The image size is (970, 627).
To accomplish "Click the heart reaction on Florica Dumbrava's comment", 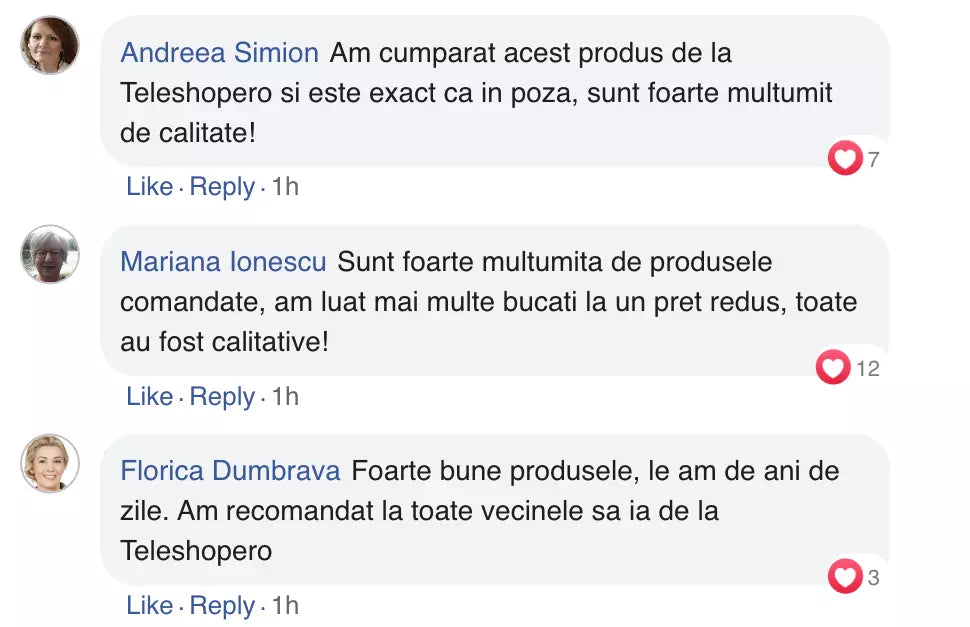I will pyautogui.click(x=845, y=577).
